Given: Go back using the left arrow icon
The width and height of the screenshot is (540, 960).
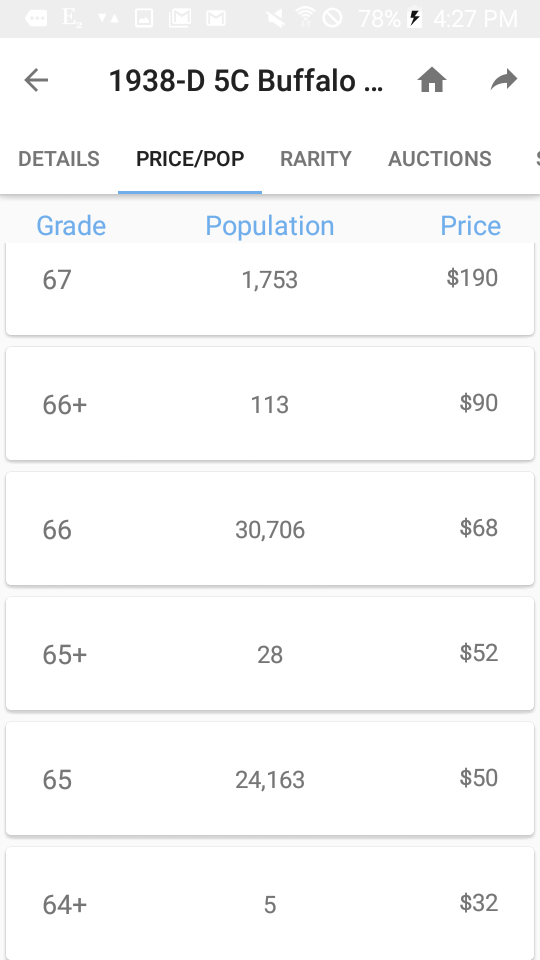Looking at the screenshot, I should tap(36, 80).
